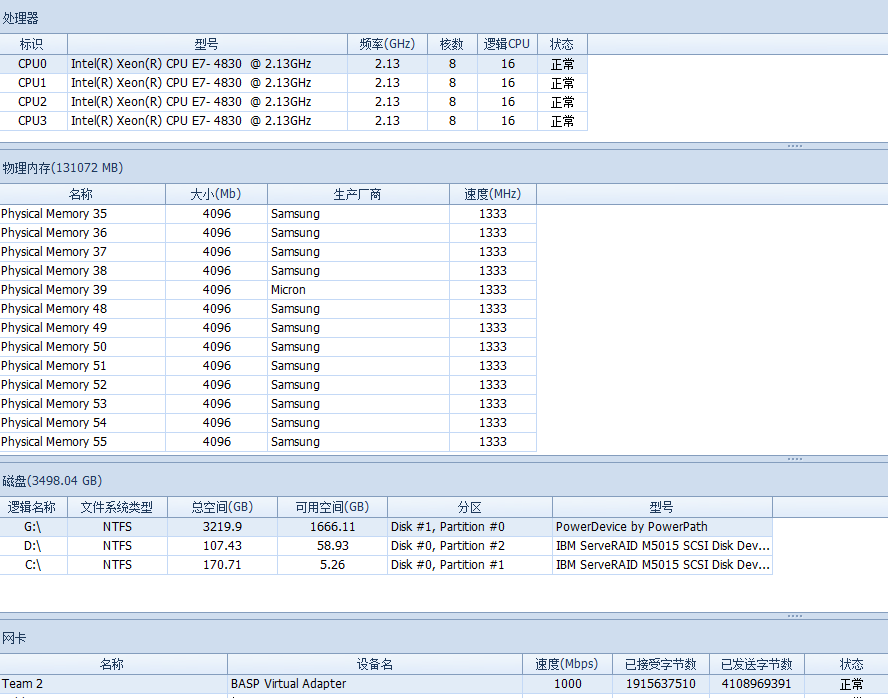Click splitter grip above the 网卡 section
Viewport: 888px width, 698px height.
pyautogui.click(x=794, y=616)
